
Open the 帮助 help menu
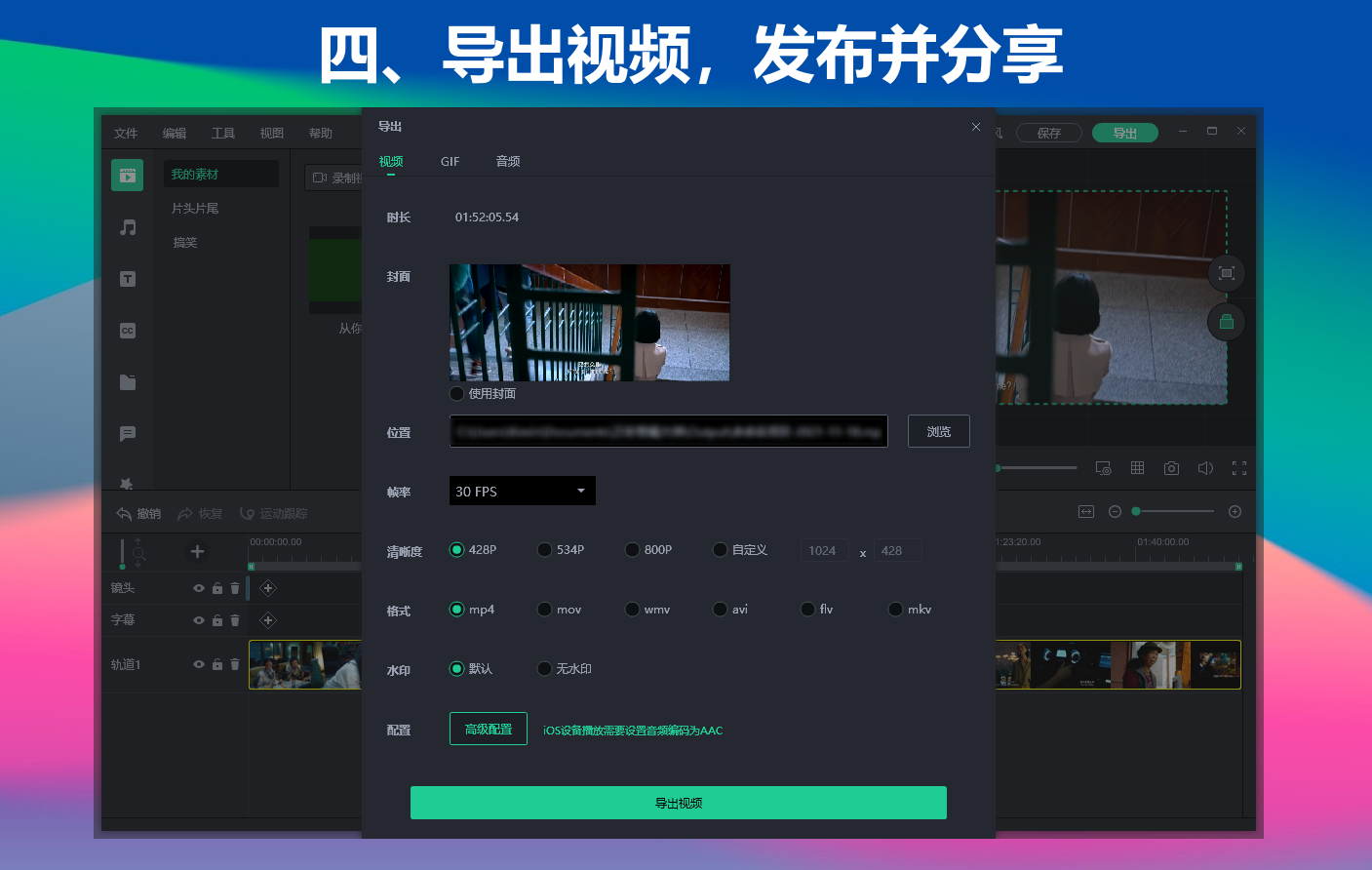coord(321,134)
